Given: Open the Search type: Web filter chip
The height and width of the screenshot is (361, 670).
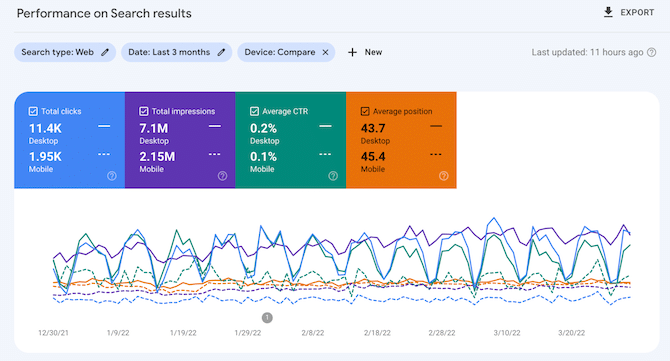Looking at the screenshot, I should 65,52.
